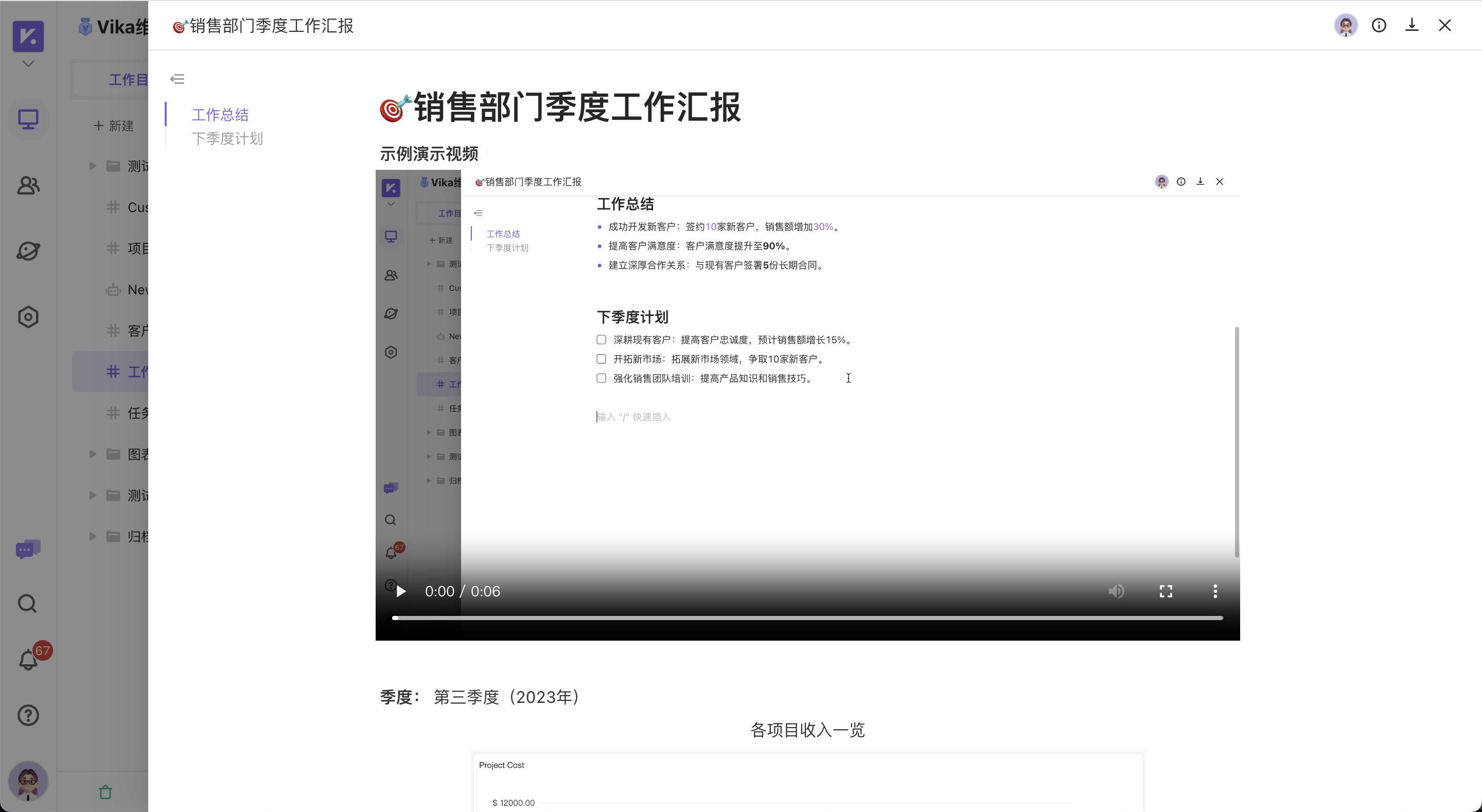Image resolution: width=1482 pixels, height=812 pixels.
Task: Open the notifications bell with 67 alerts
Action: coord(28,660)
